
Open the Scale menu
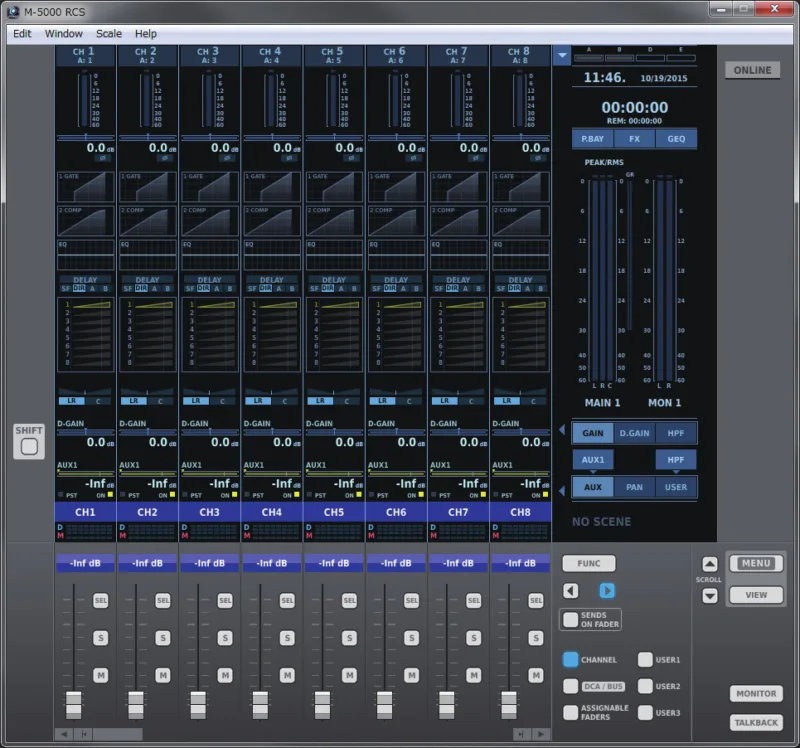tap(109, 34)
